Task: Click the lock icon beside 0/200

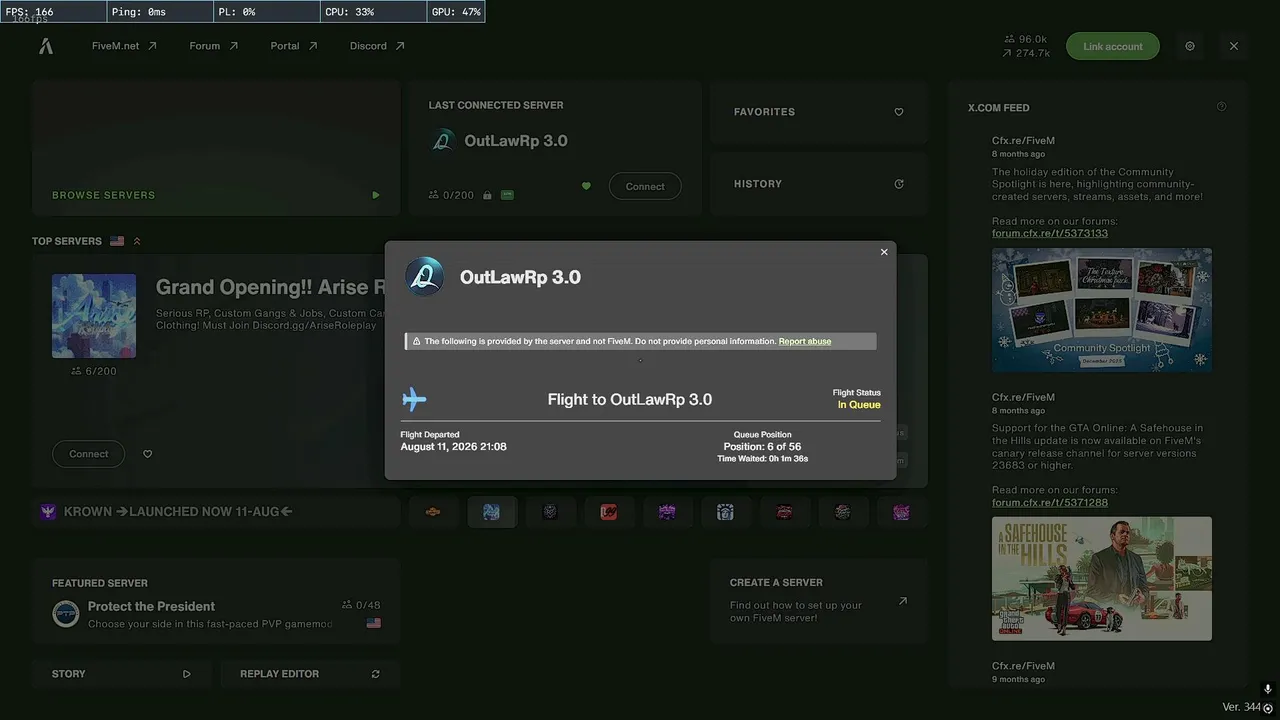Action: pyautogui.click(x=487, y=195)
